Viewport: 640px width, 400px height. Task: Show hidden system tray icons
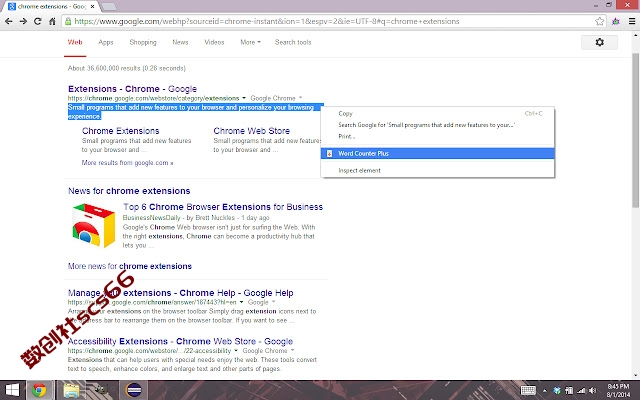[544, 391]
